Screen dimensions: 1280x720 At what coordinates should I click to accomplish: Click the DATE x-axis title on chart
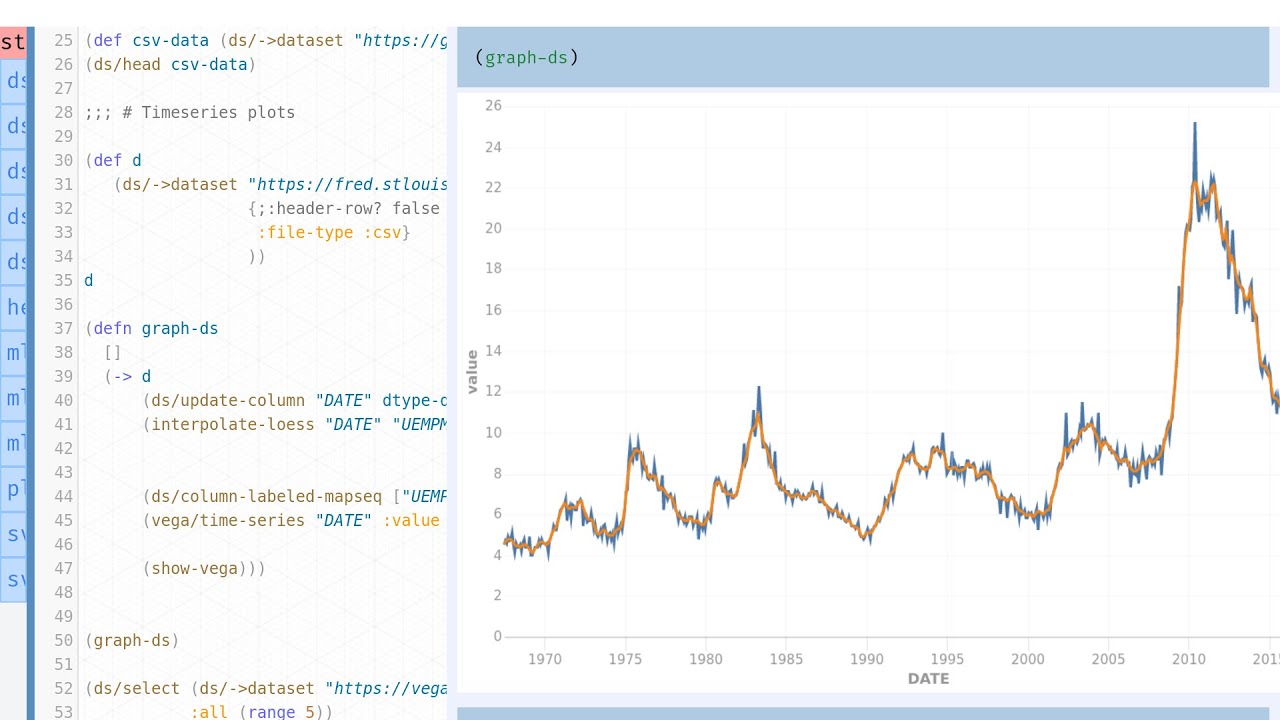tap(928, 679)
